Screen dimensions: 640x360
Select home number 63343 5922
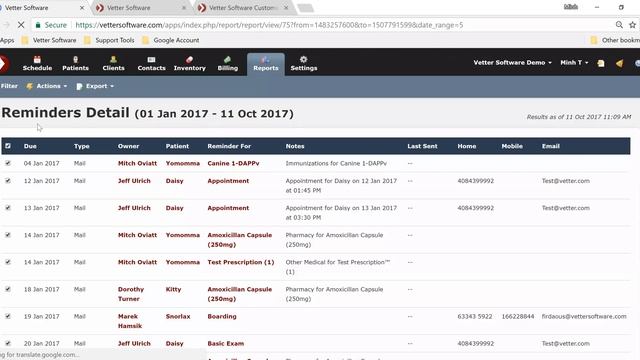point(475,316)
